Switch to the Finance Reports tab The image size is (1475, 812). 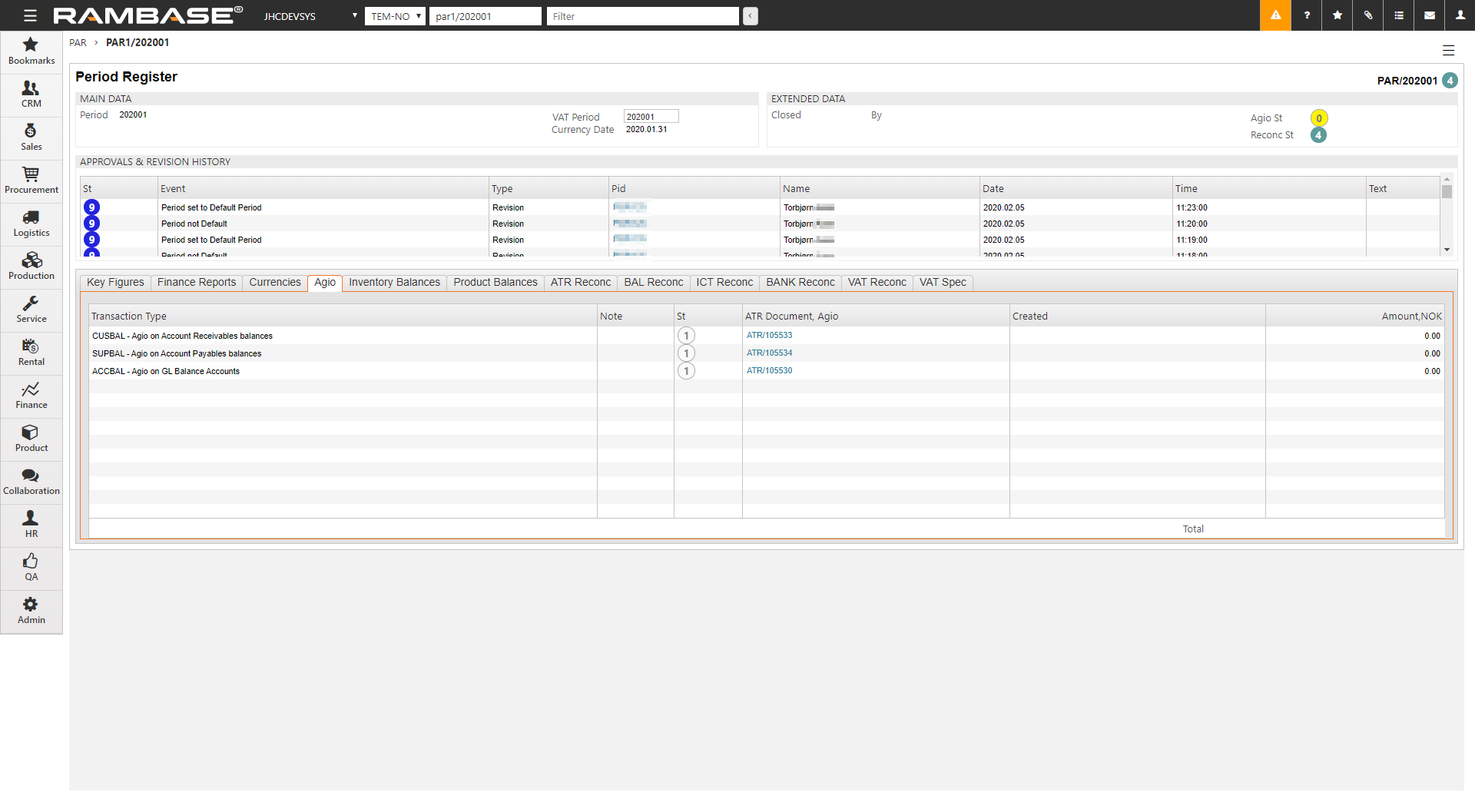197,283
